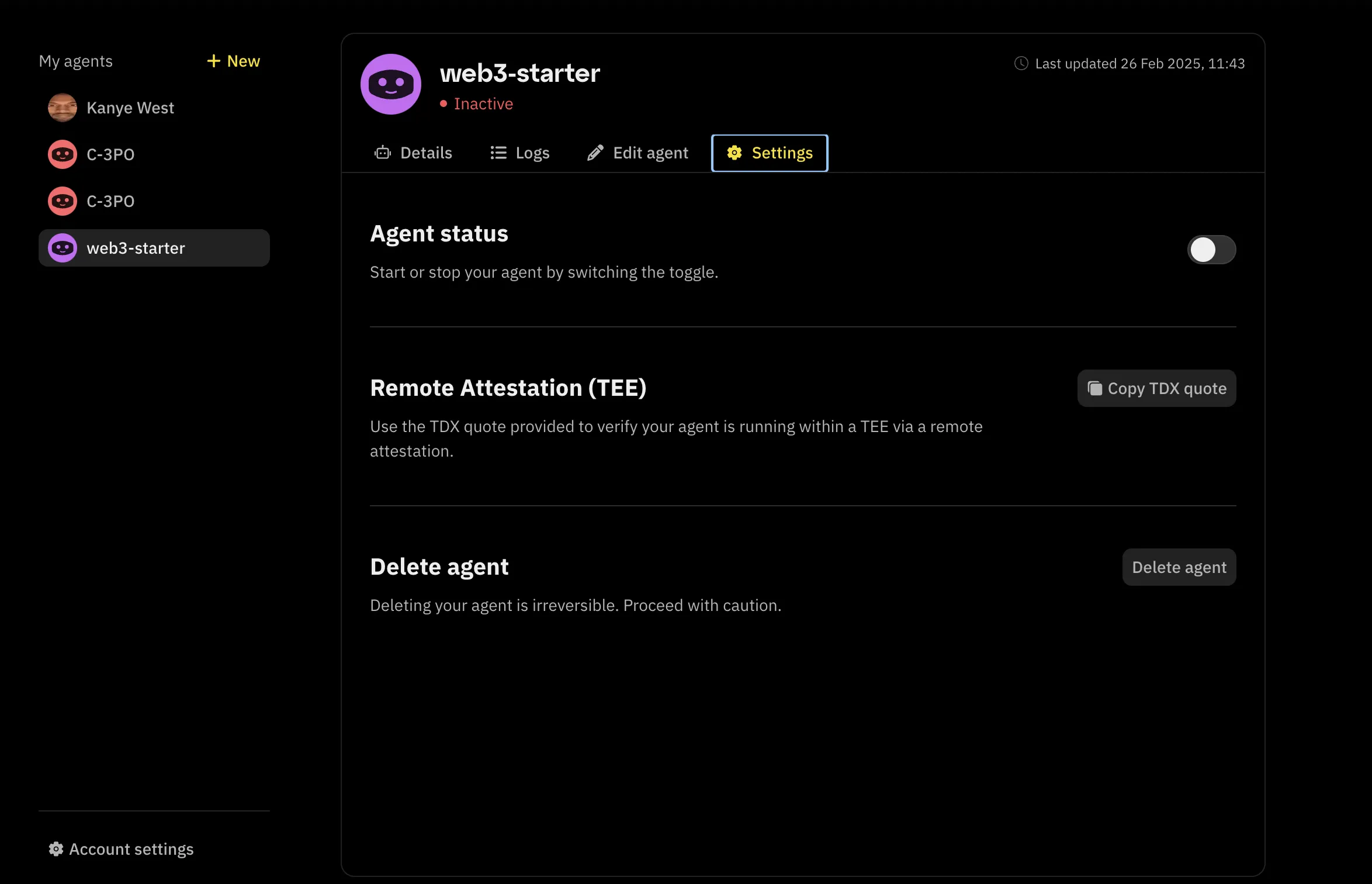The width and height of the screenshot is (1372, 884).
Task: Open the Account settings panel
Action: [121, 849]
